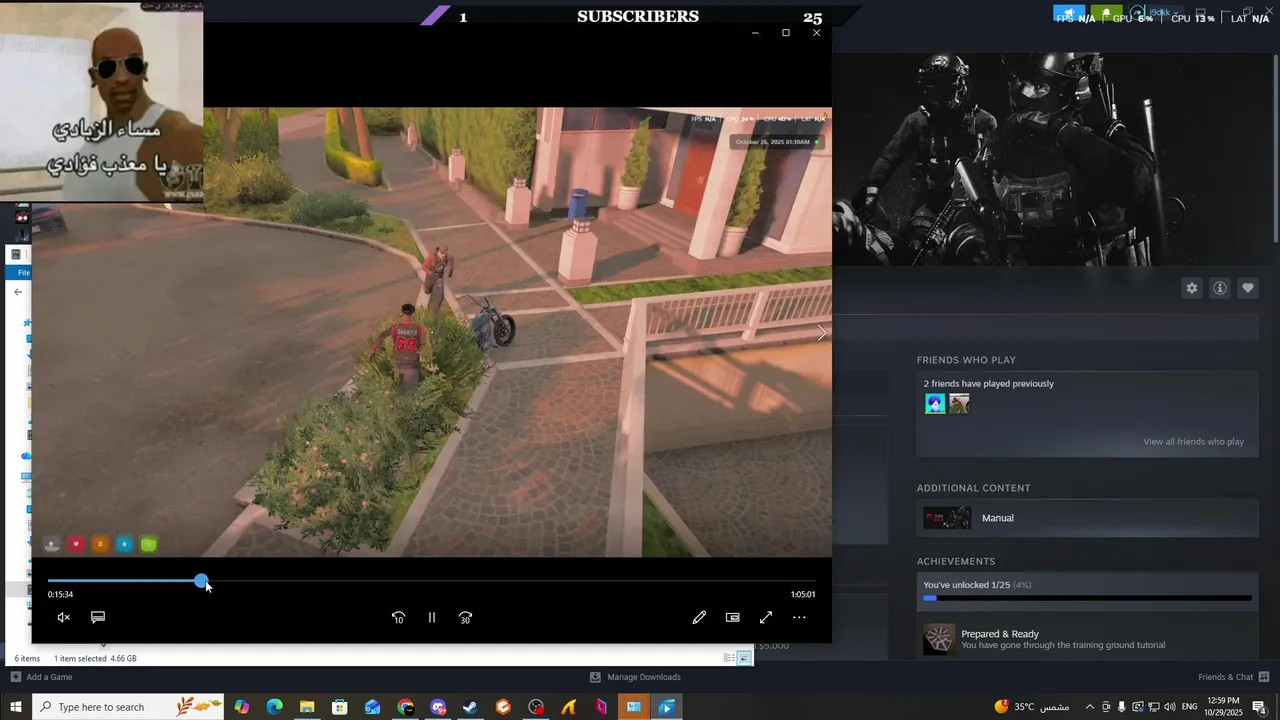Open Steam game settings gear
This screenshot has width=1280, height=720.
(1192, 288)
